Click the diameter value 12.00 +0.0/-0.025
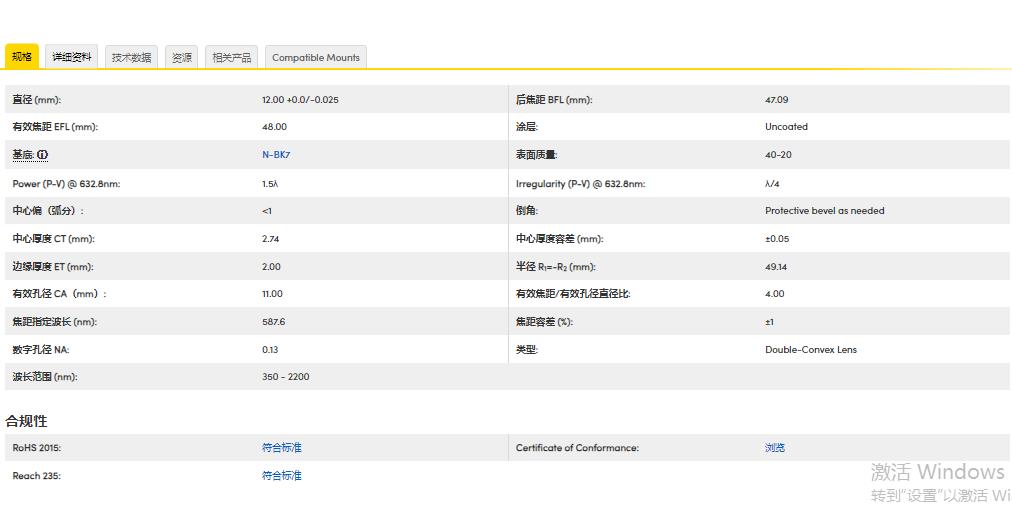The image size is (1012, 516). pyautogui.click(x=299, y=100)
